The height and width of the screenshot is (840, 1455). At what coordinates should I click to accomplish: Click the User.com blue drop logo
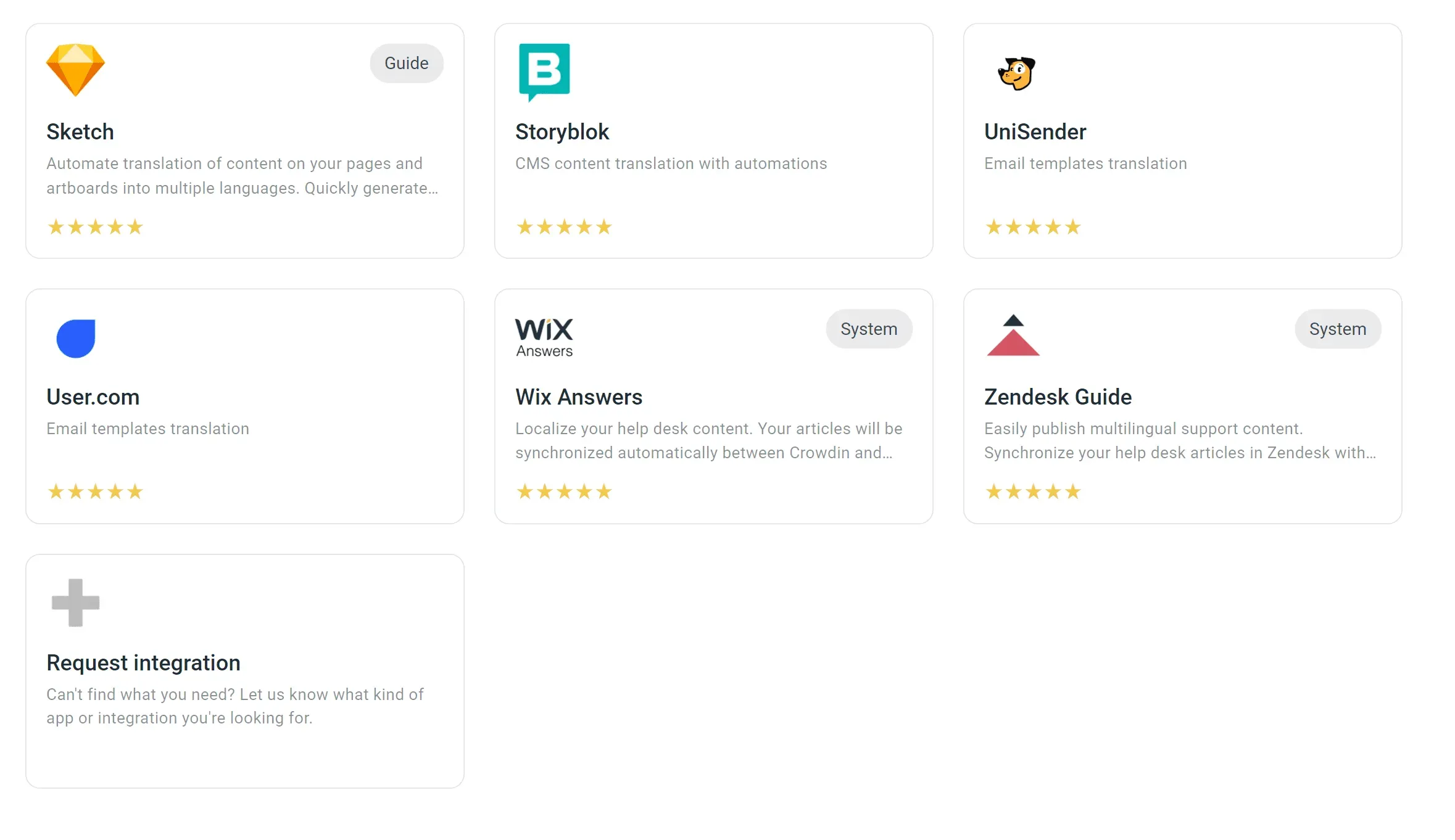click(76, 338)
